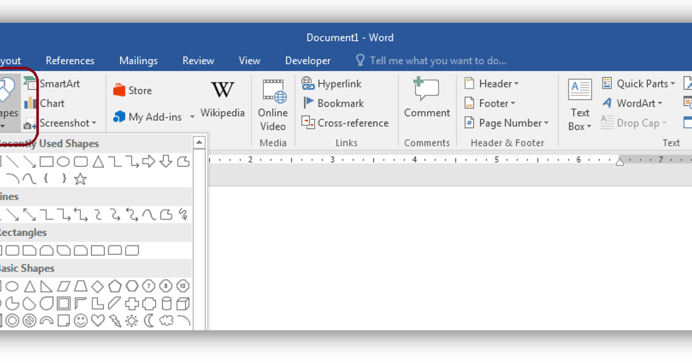This screenshot has height=363, width=692.
Task: Choose the right brace shape
Action: point(64,179)
